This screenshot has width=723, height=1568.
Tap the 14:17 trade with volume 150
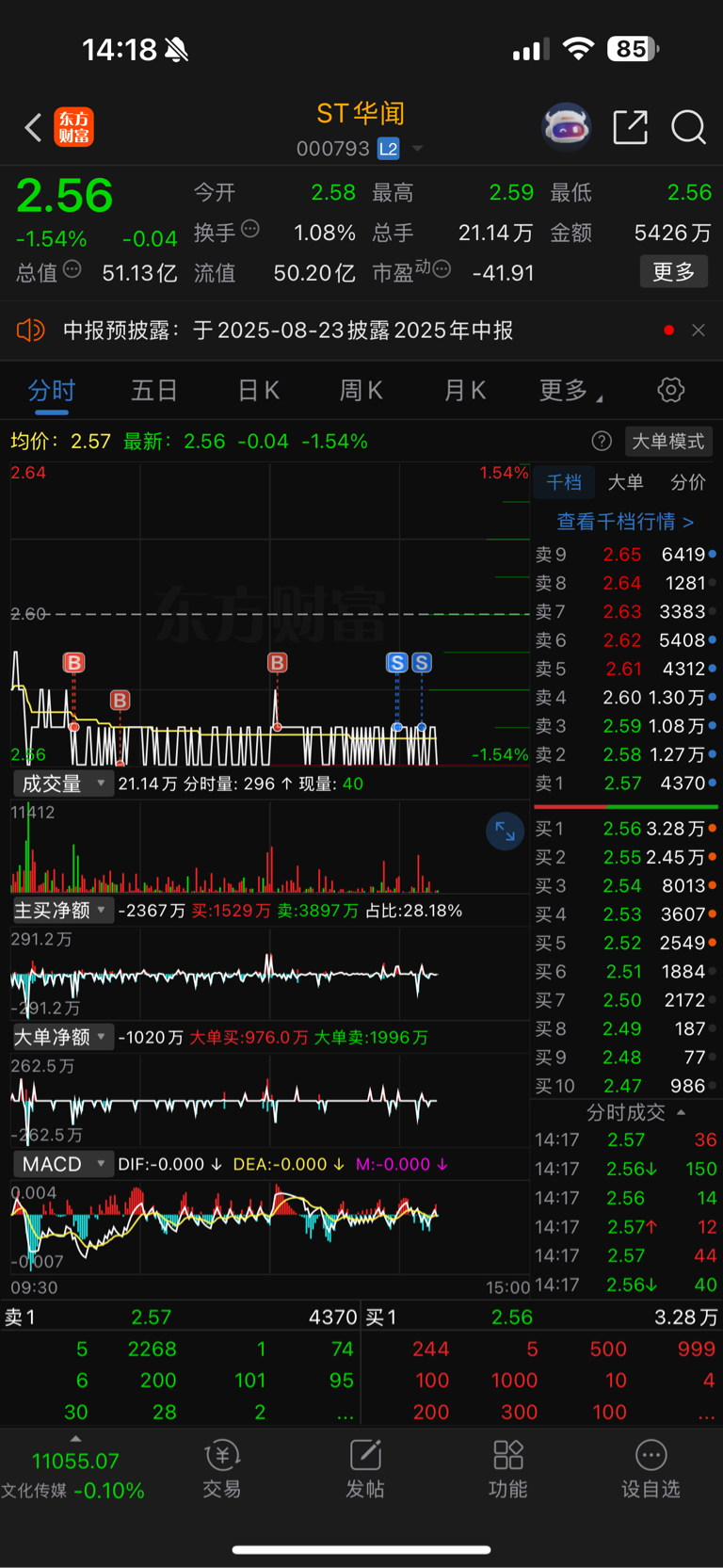625,1169
